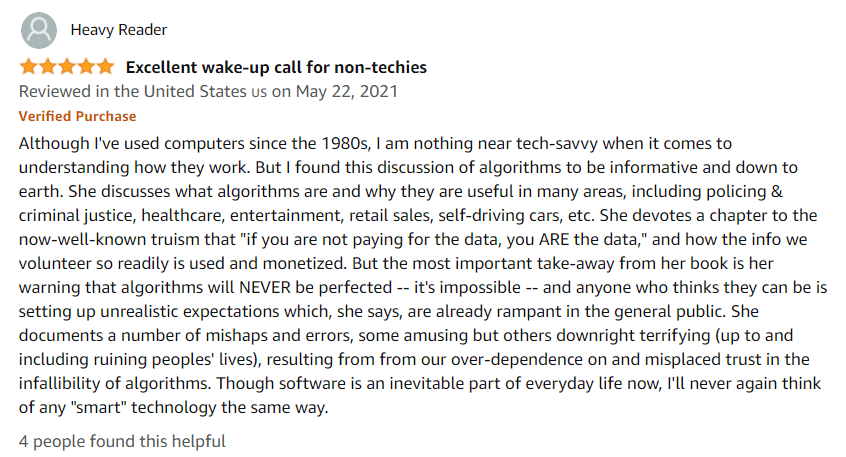Click 'infallibility' in the review paragraph
The image size is (846, 457).
pos(59,383)
